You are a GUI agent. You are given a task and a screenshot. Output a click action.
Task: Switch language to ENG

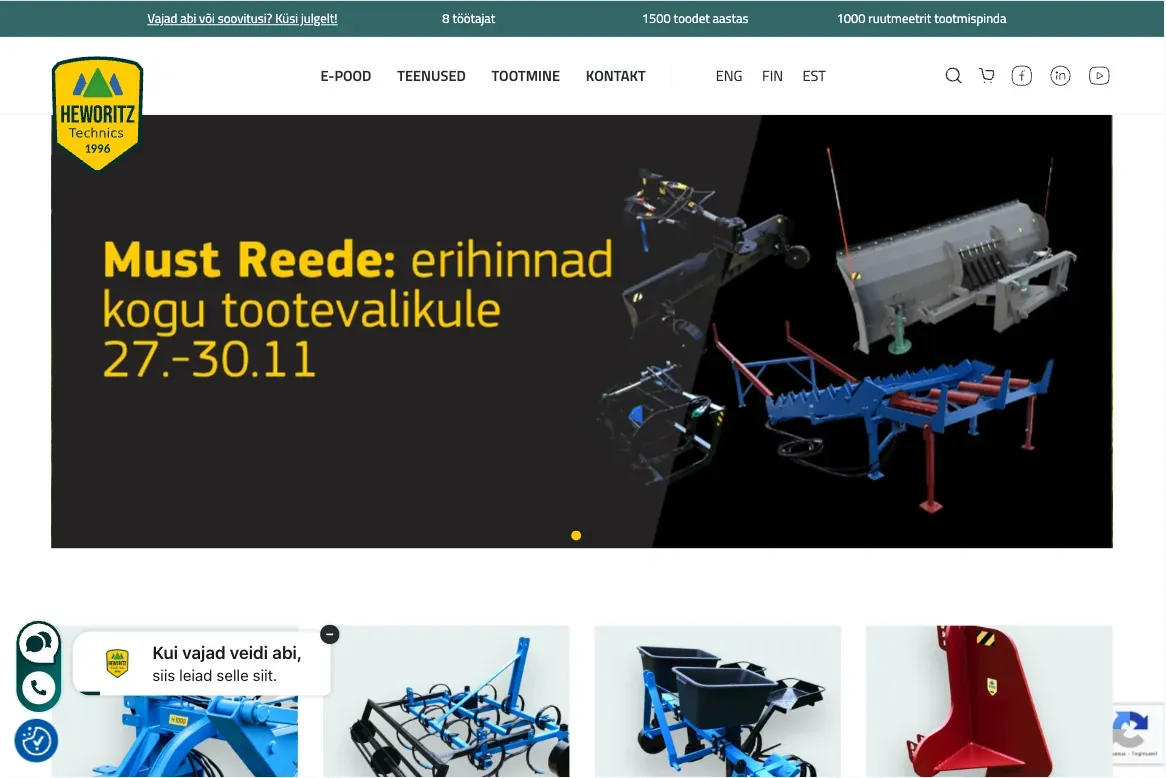point(729,76)
